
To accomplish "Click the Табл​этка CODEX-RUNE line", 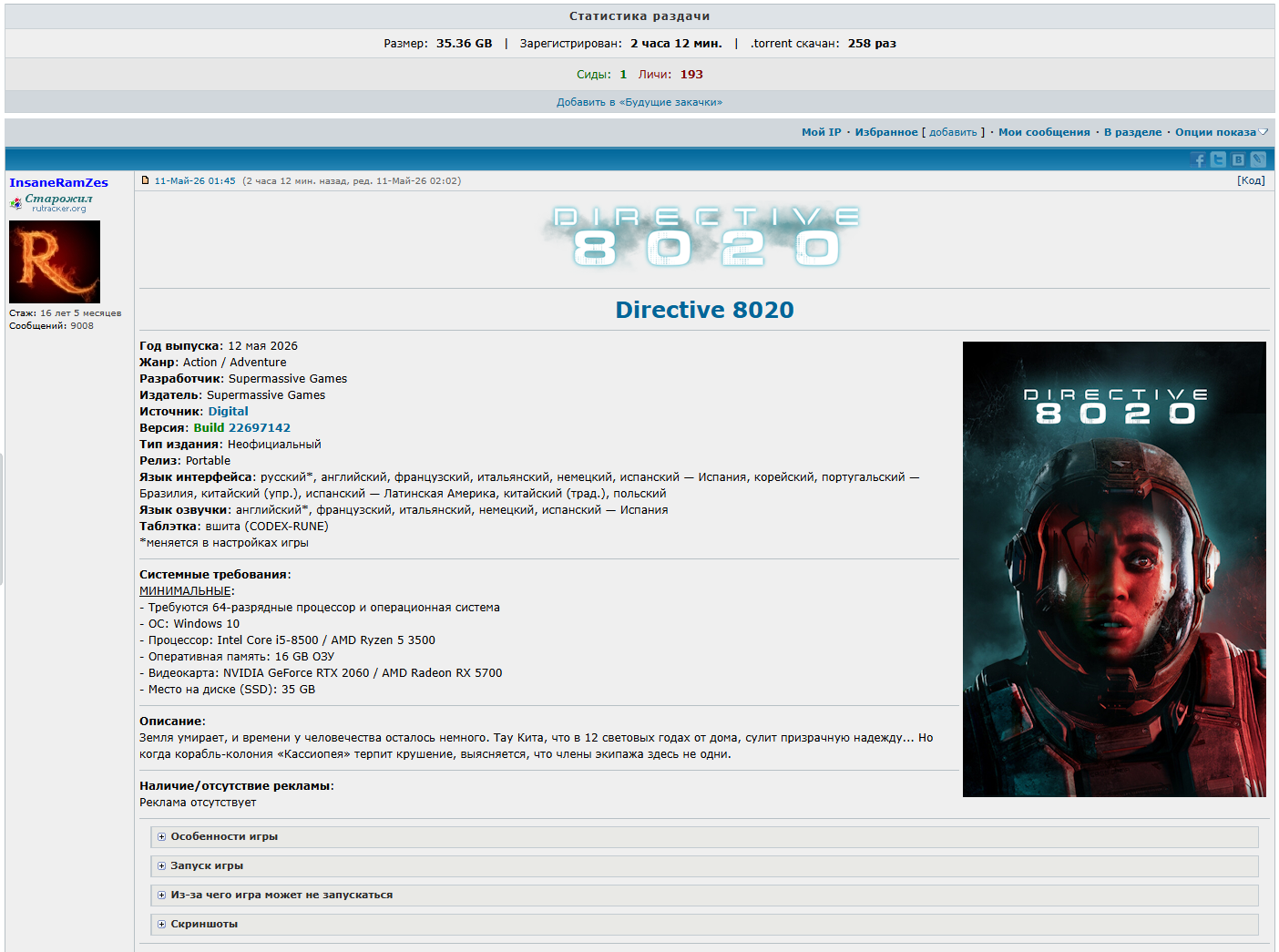I will coord(234,527).
